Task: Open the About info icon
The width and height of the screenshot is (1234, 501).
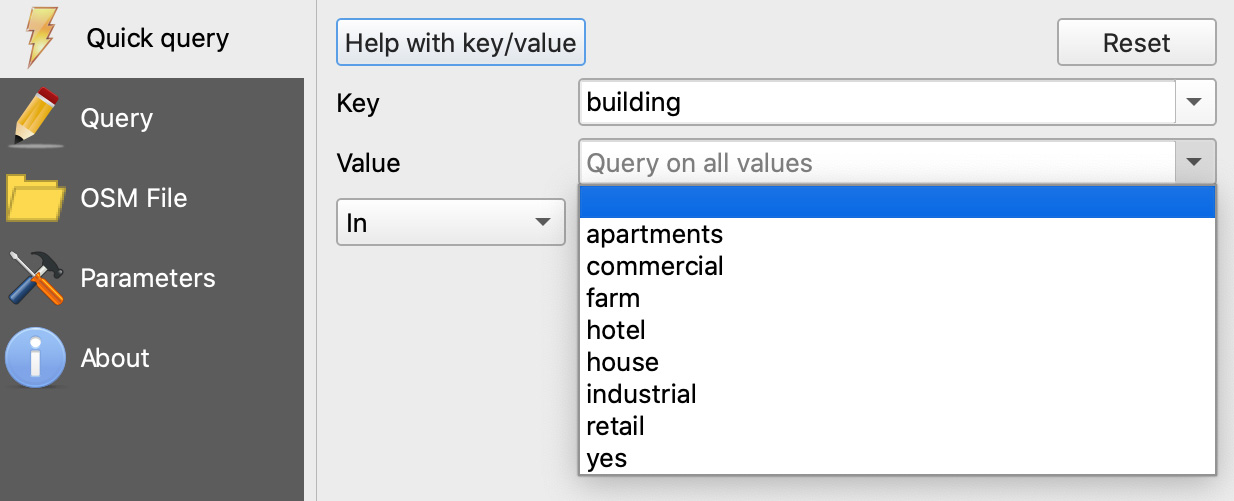Action: tap(36, 358)
